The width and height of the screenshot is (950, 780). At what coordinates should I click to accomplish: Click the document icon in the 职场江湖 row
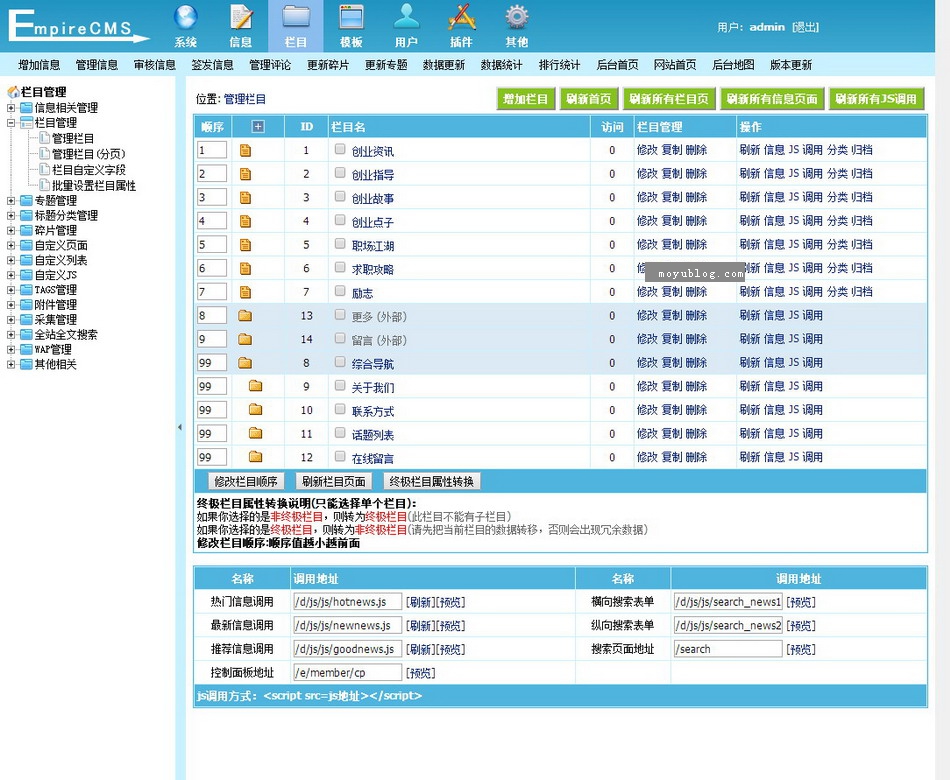pyautogui.click(x=245, y=245)
